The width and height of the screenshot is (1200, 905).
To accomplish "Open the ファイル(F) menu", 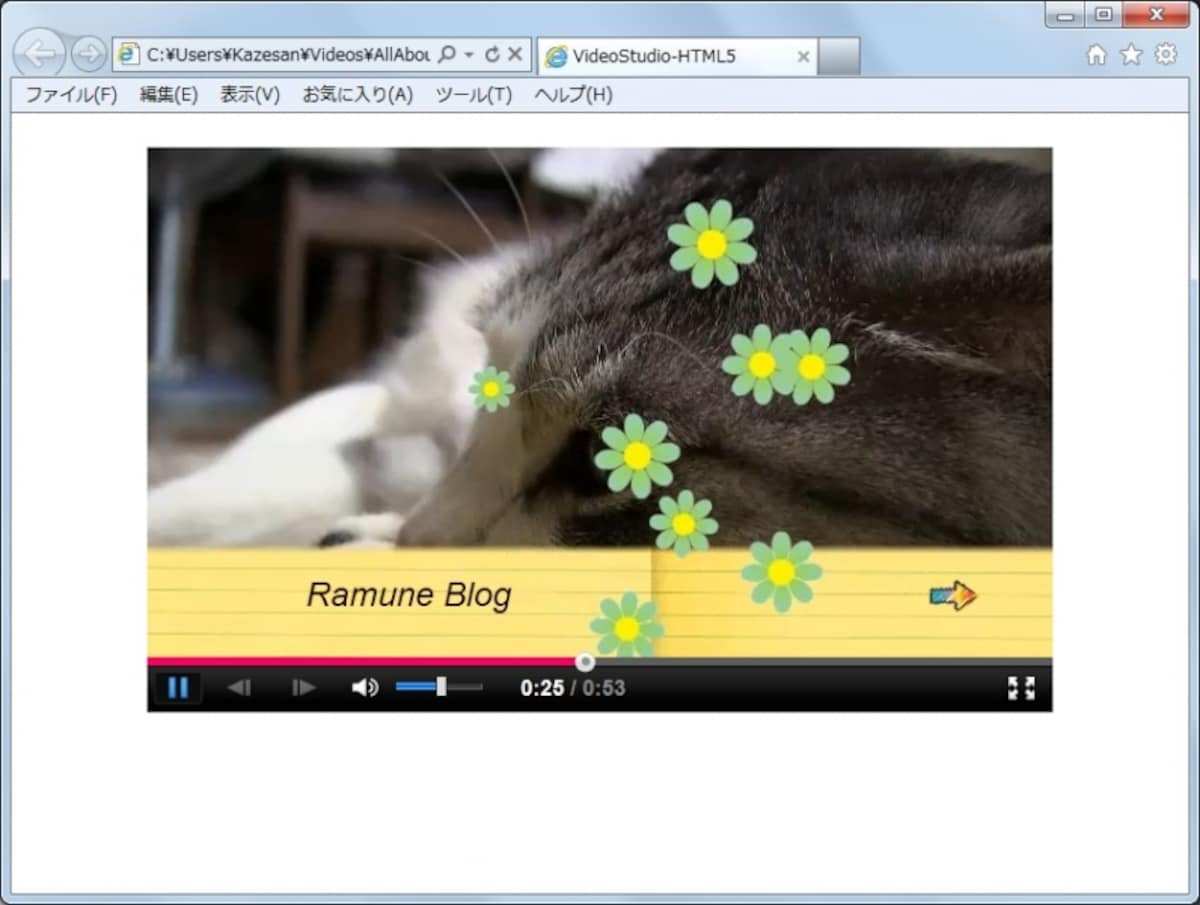I will 71,95.
